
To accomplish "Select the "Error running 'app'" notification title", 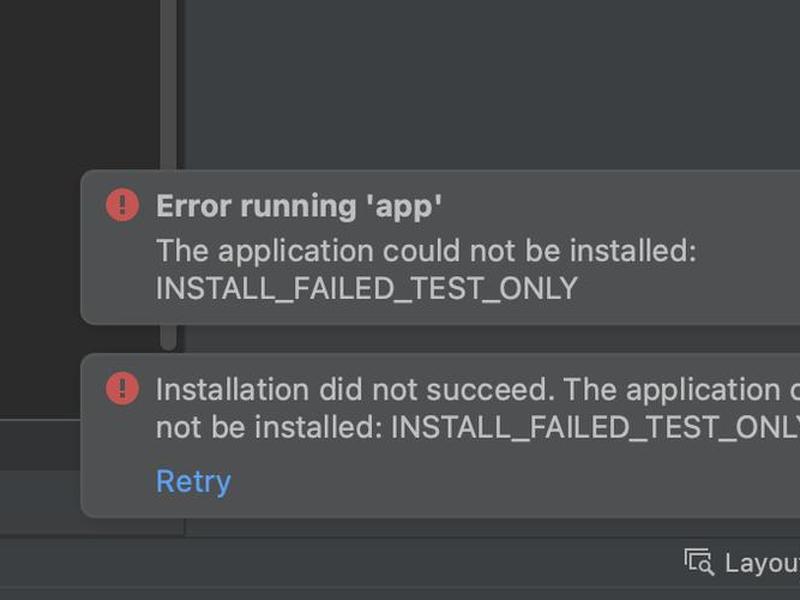I will 299,206.
